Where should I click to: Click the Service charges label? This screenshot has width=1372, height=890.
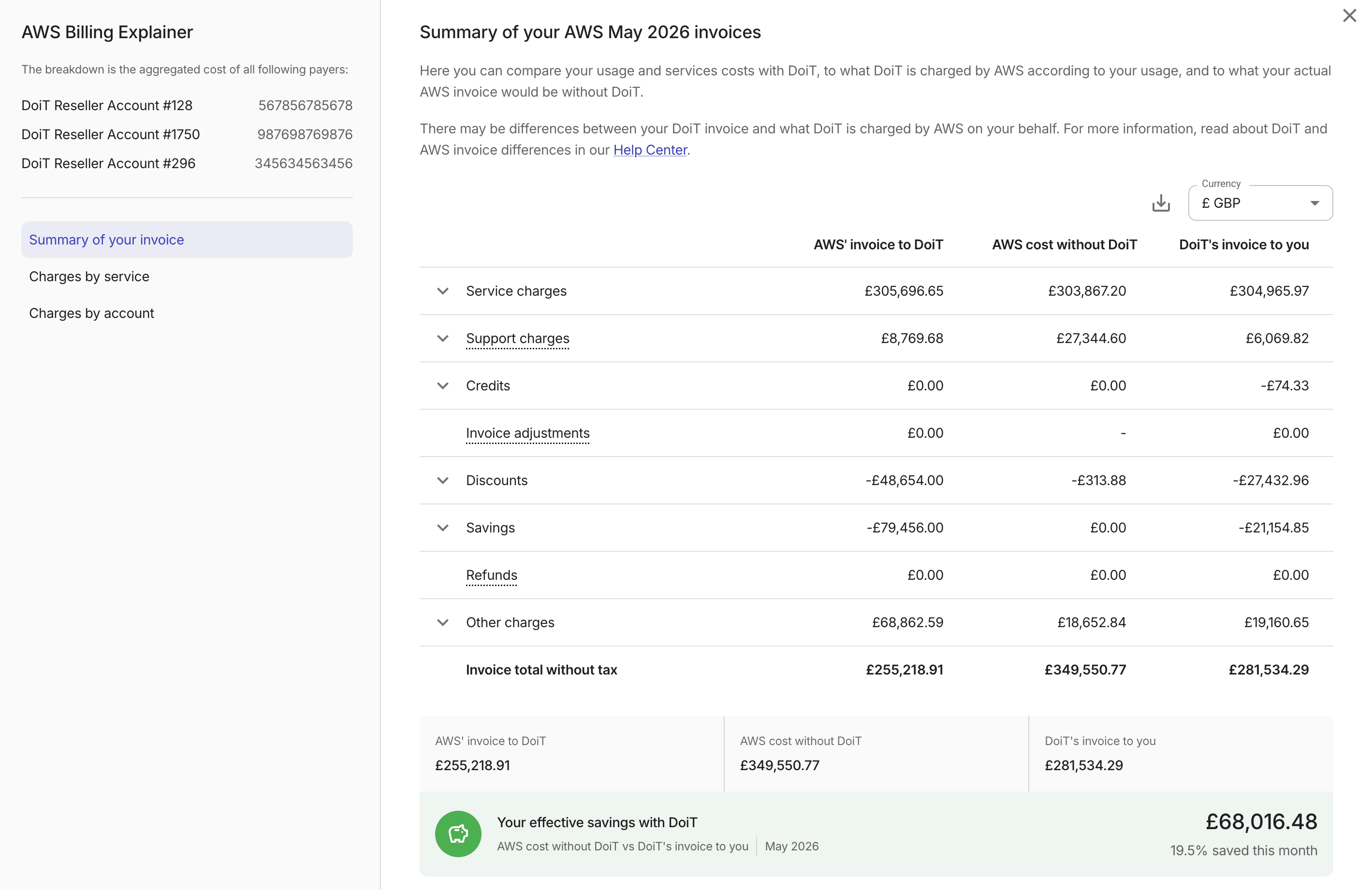tap(516, 291)
